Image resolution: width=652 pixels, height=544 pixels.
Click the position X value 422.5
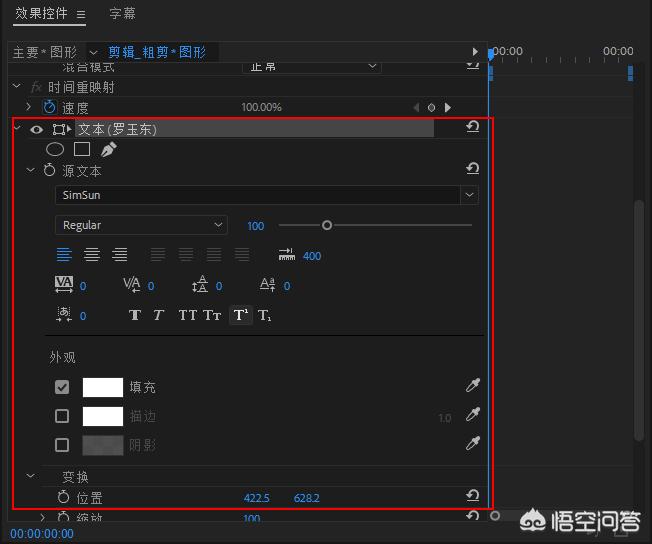click(x=257, y=498)
